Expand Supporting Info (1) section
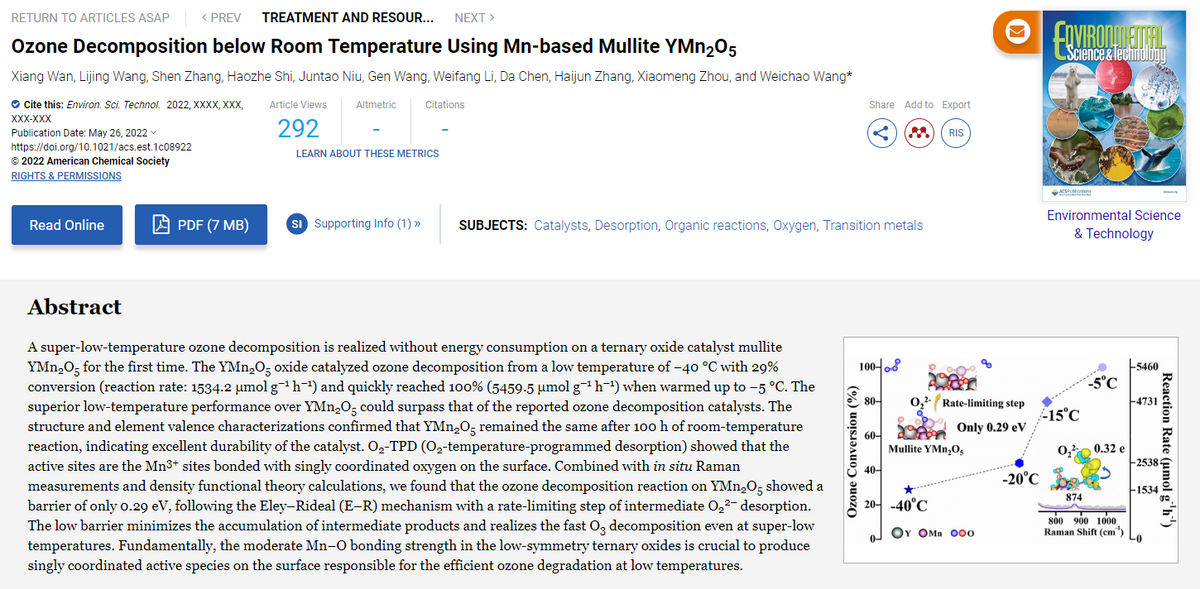Image resolution: width=1200 pixels, height=589 pixels. point(367,223)
